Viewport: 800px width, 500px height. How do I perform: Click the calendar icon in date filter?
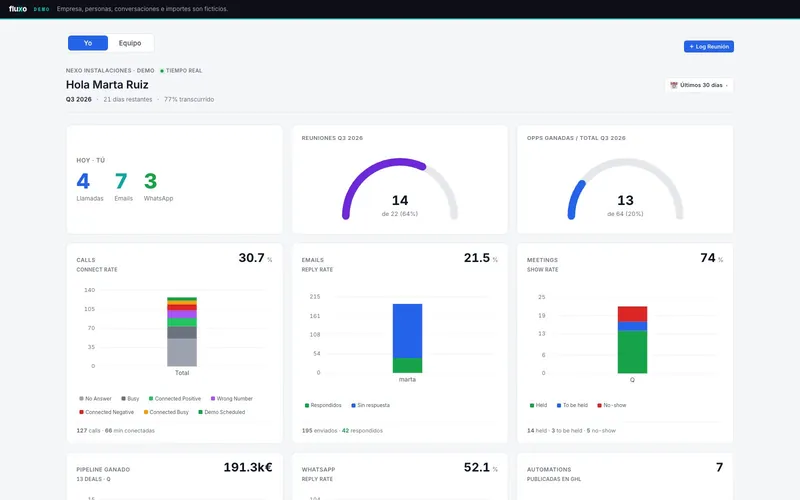click(x=673, y=85)
